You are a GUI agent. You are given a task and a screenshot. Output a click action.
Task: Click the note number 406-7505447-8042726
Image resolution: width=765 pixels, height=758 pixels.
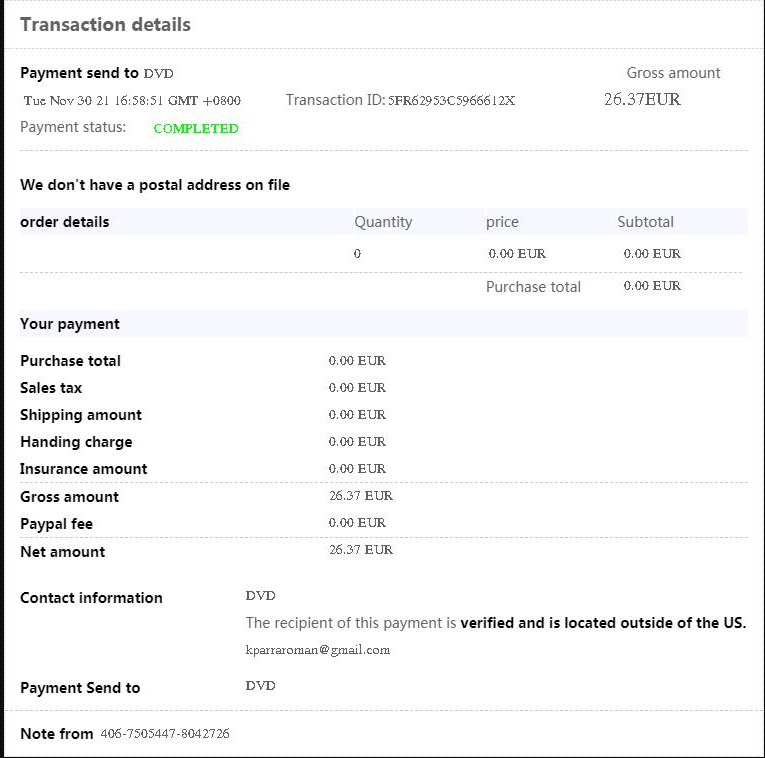165,734
